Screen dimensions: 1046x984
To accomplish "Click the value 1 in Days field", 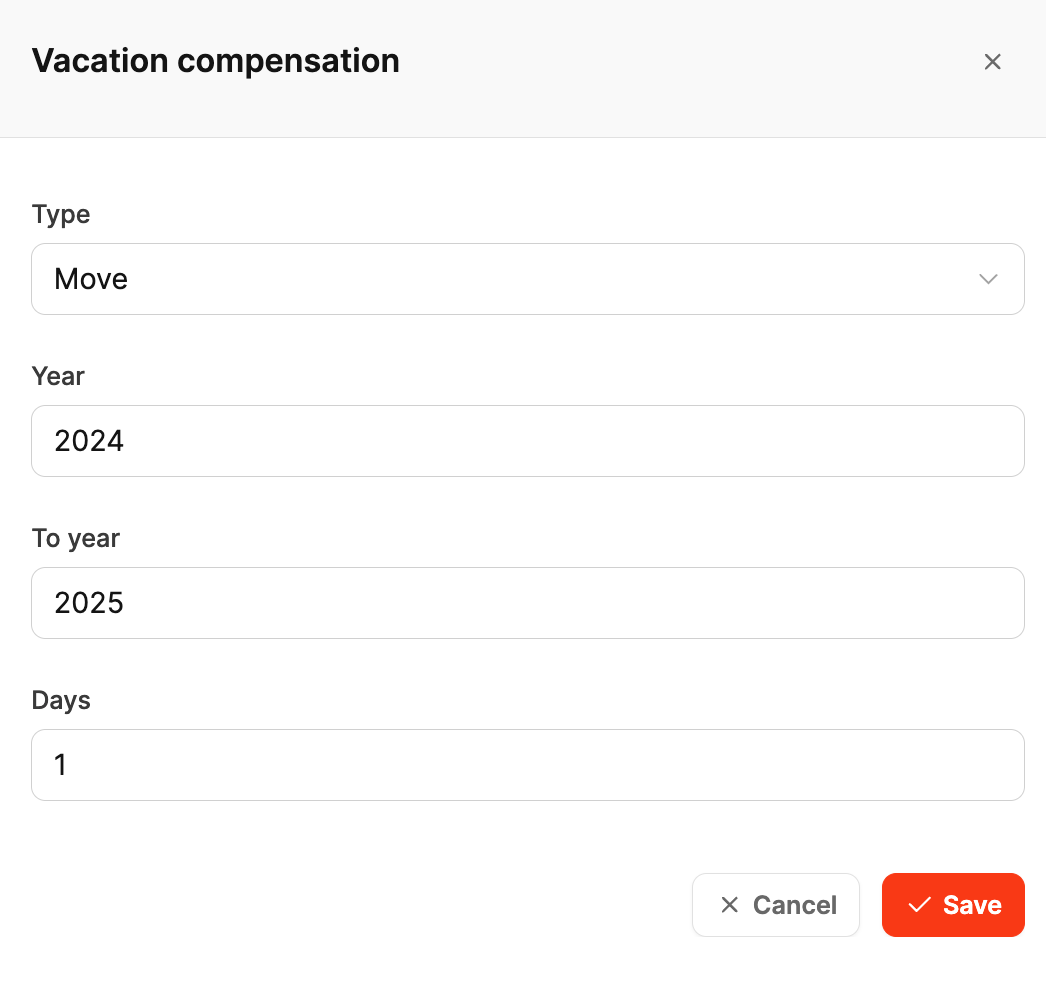I will 60,765.
